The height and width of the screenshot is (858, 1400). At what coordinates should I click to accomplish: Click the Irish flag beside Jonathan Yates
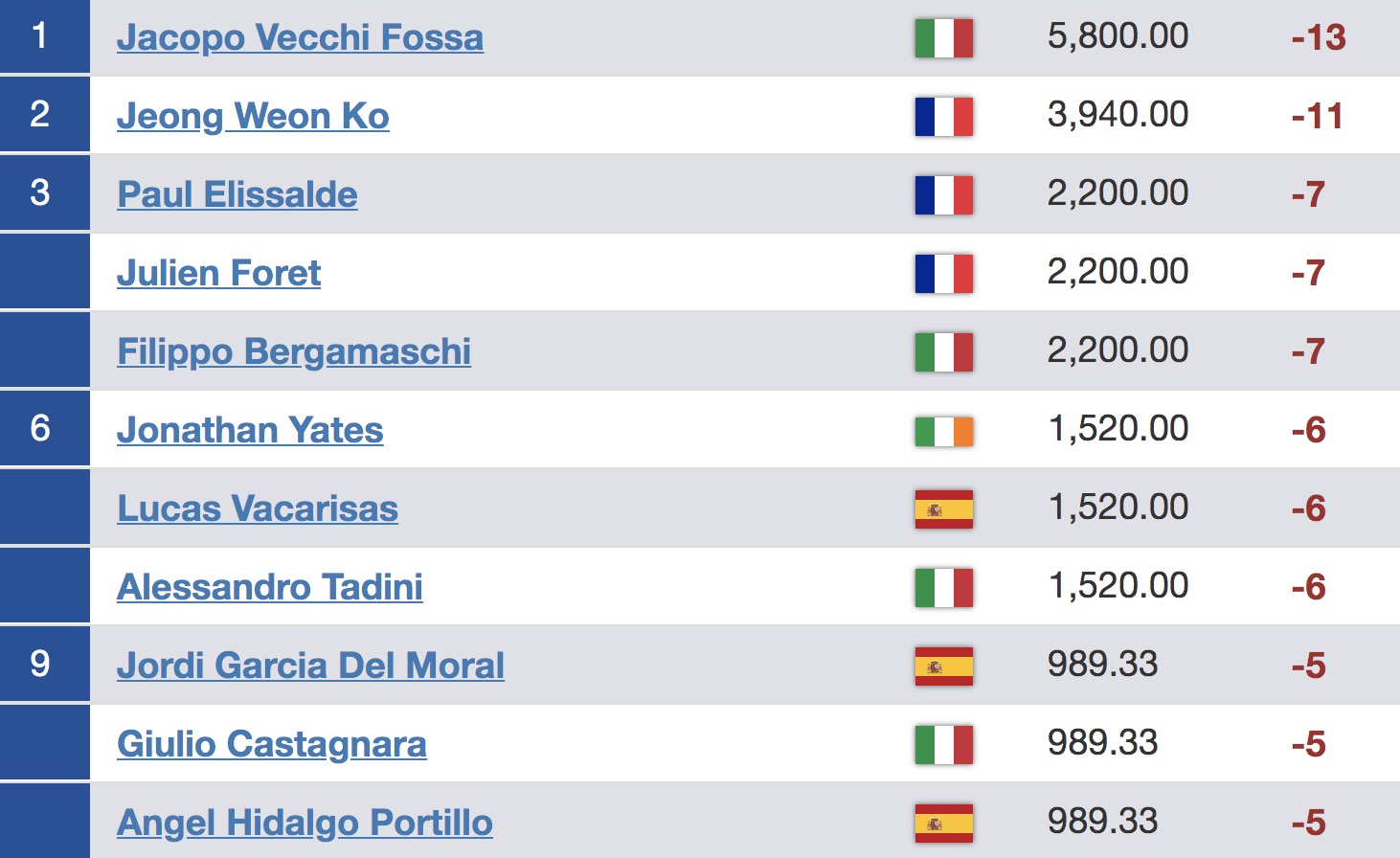point(943,431)
